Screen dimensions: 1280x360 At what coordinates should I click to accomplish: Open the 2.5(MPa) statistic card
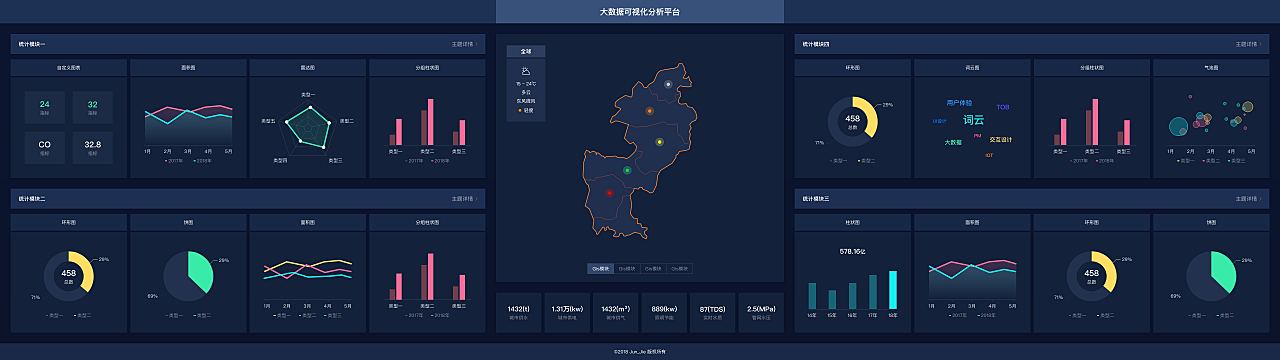click(x=761, y=312)
